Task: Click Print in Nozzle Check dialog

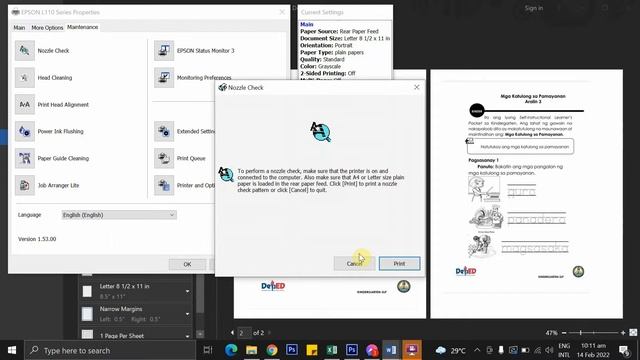Action: [399, 264]
